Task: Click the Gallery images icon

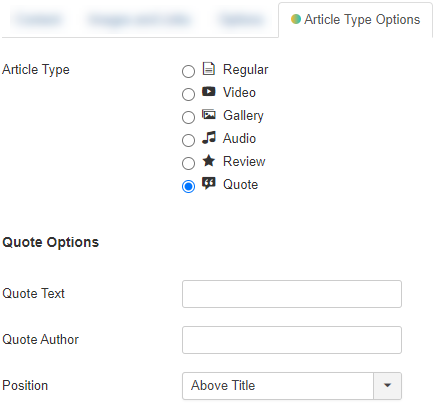Action: 209,115
